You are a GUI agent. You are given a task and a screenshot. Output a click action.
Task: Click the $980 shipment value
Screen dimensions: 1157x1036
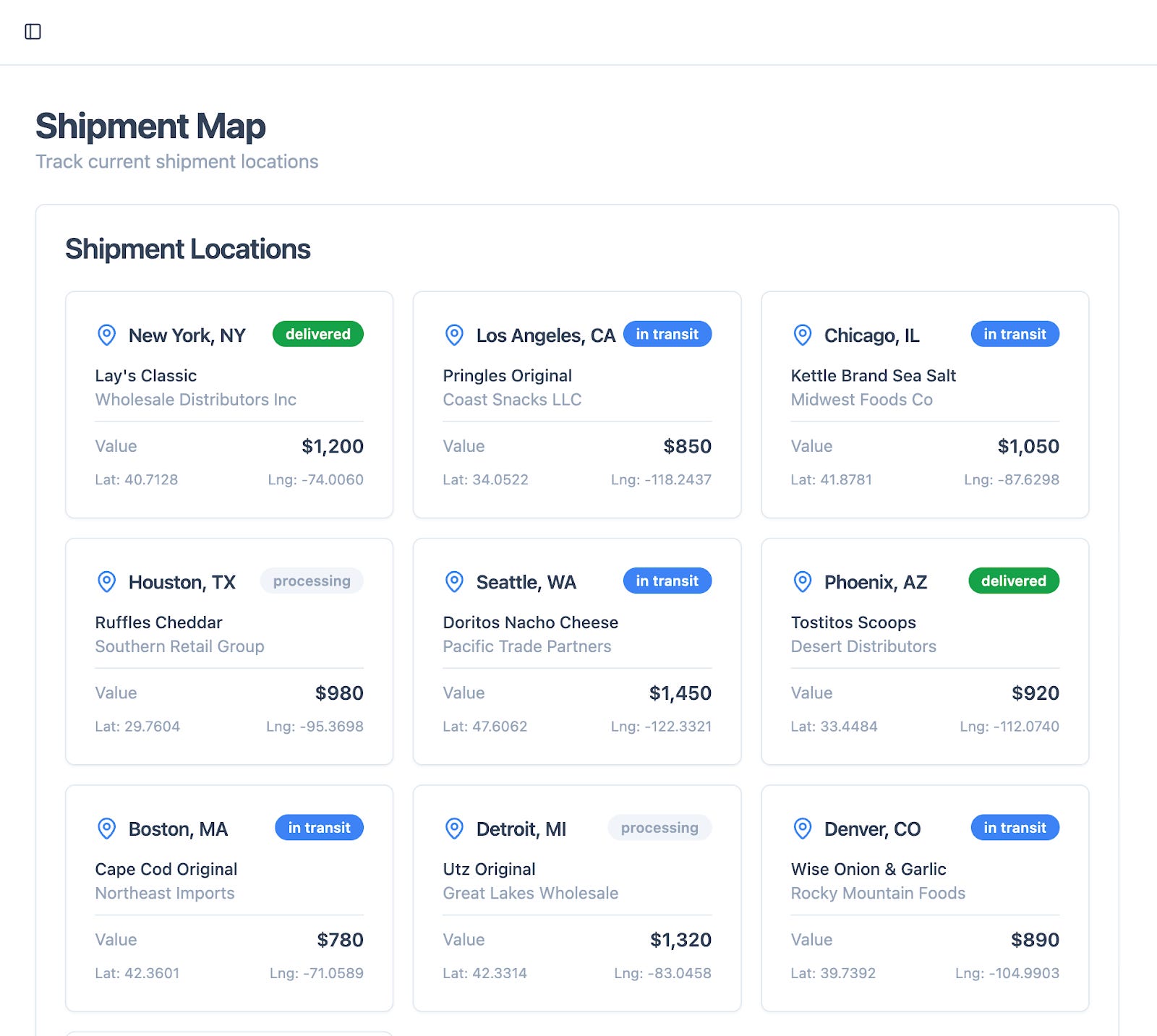coord(339,693)
